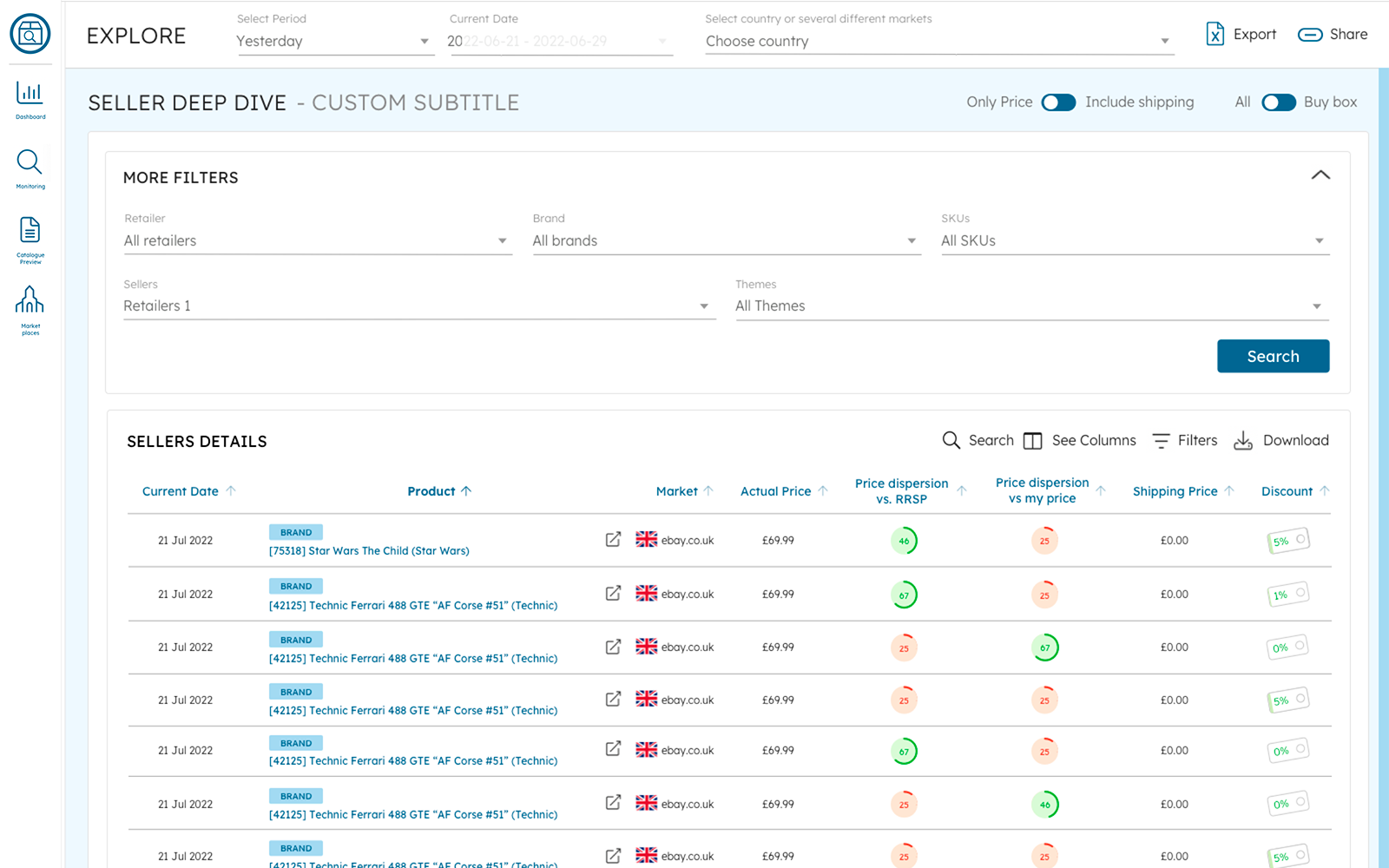Open the Star Wars The Child product link
The height and width of the screenshot is (868, 1389).
tap(369, 551)
